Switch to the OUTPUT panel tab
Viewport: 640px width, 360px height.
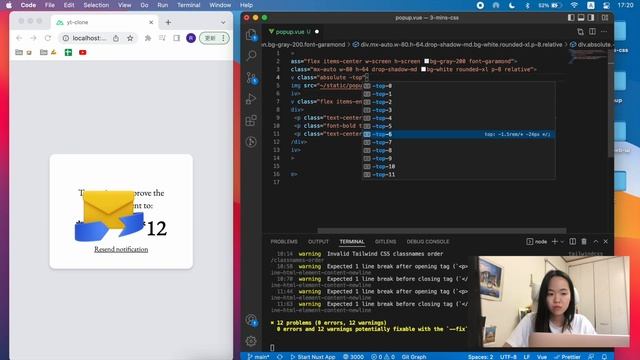318,242
